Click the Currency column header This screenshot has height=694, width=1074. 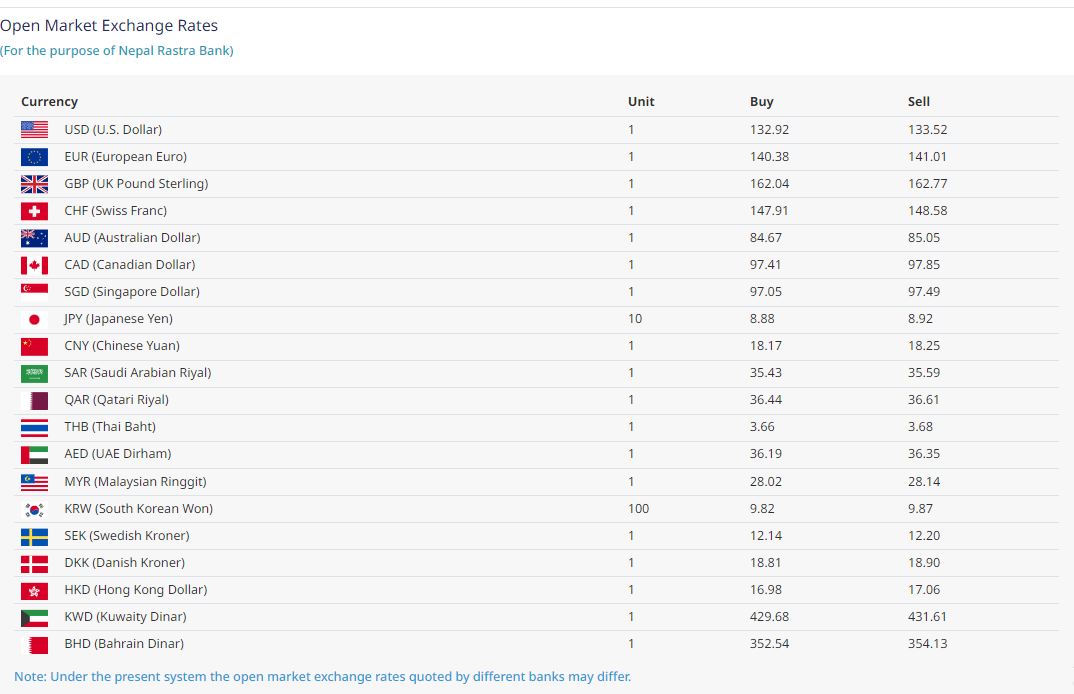tap(49, 102)
